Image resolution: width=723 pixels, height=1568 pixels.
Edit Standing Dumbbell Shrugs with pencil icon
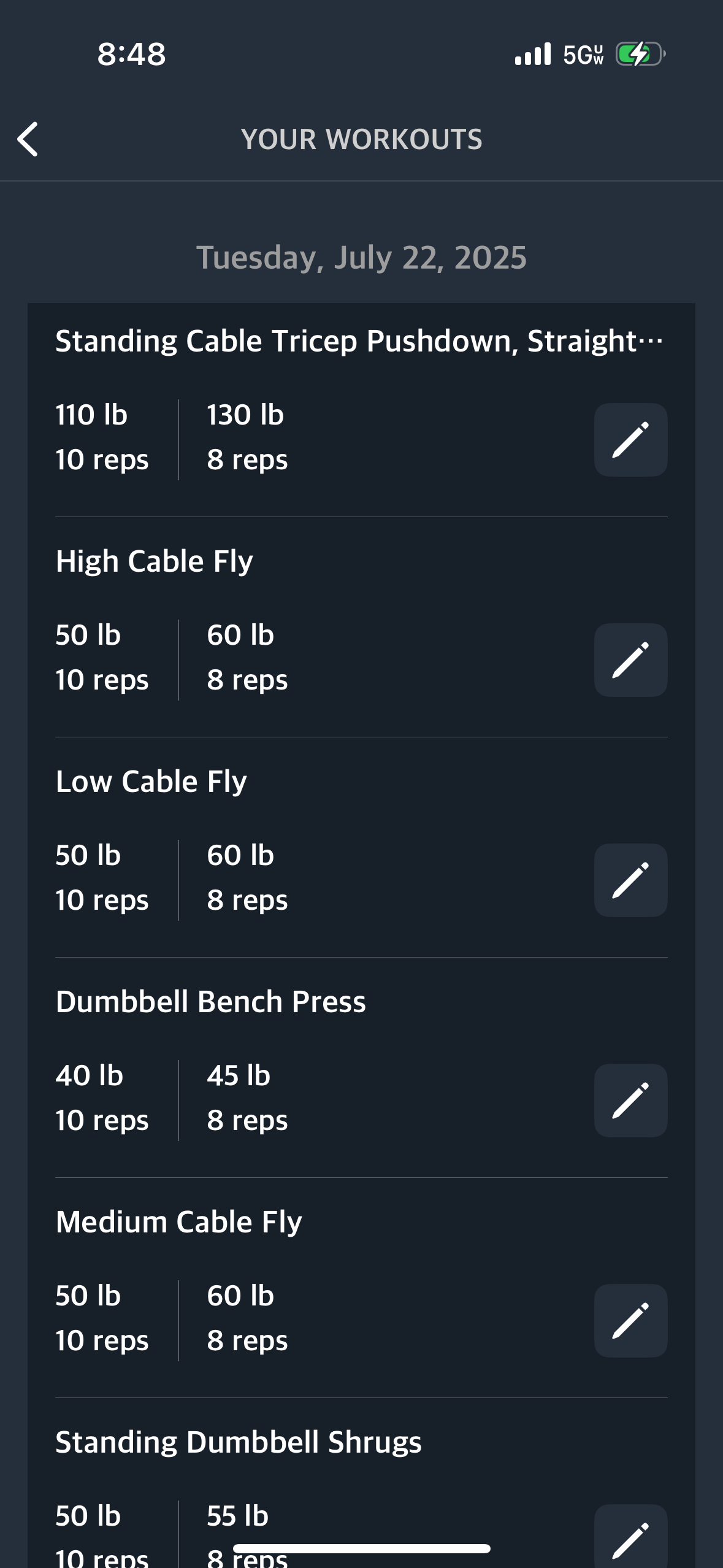[630, 1536]
